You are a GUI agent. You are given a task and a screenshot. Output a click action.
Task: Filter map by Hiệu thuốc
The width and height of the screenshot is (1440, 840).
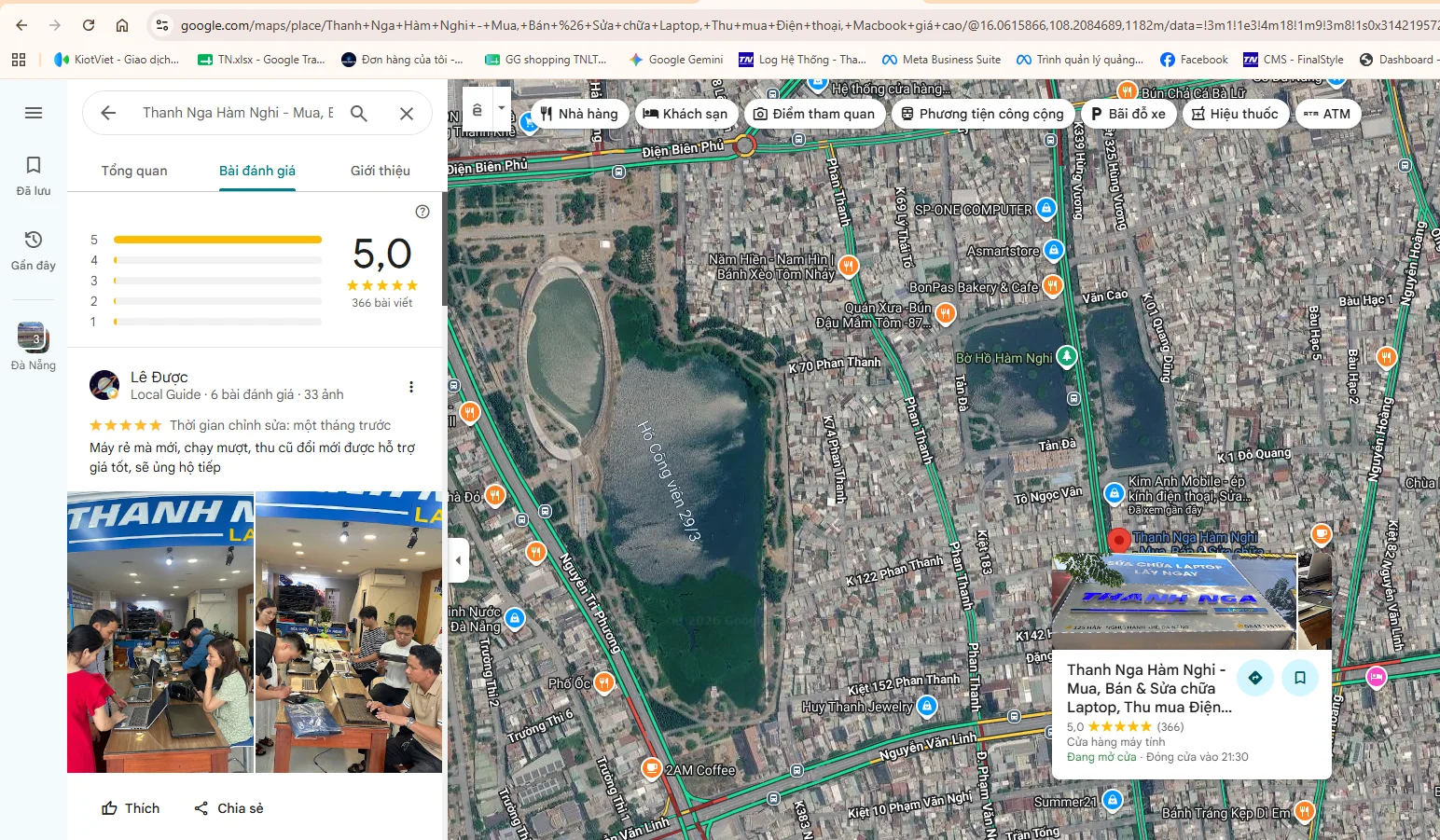click(x=1236, y=114)
